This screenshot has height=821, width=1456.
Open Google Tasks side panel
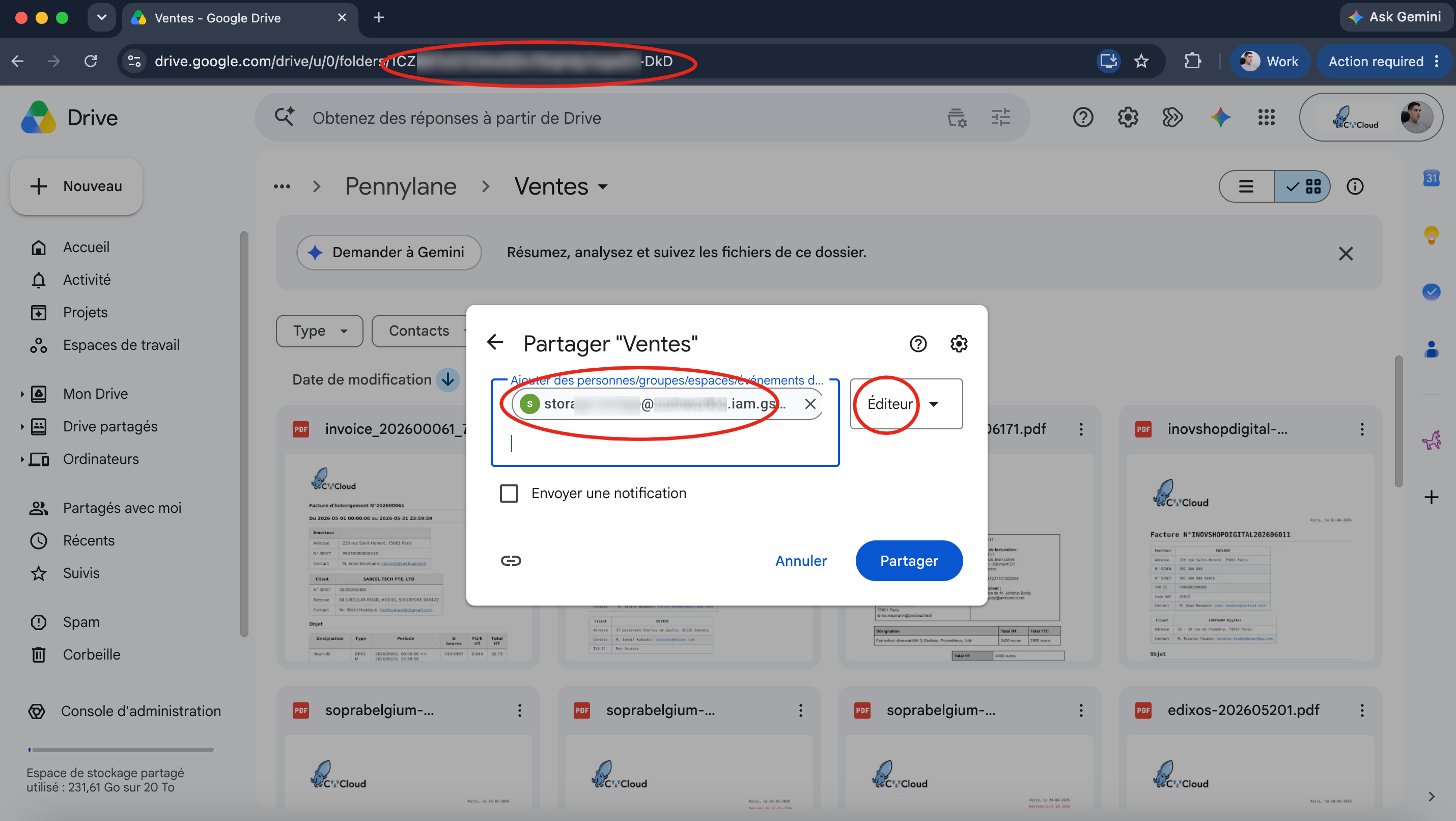click(1431, 292)
